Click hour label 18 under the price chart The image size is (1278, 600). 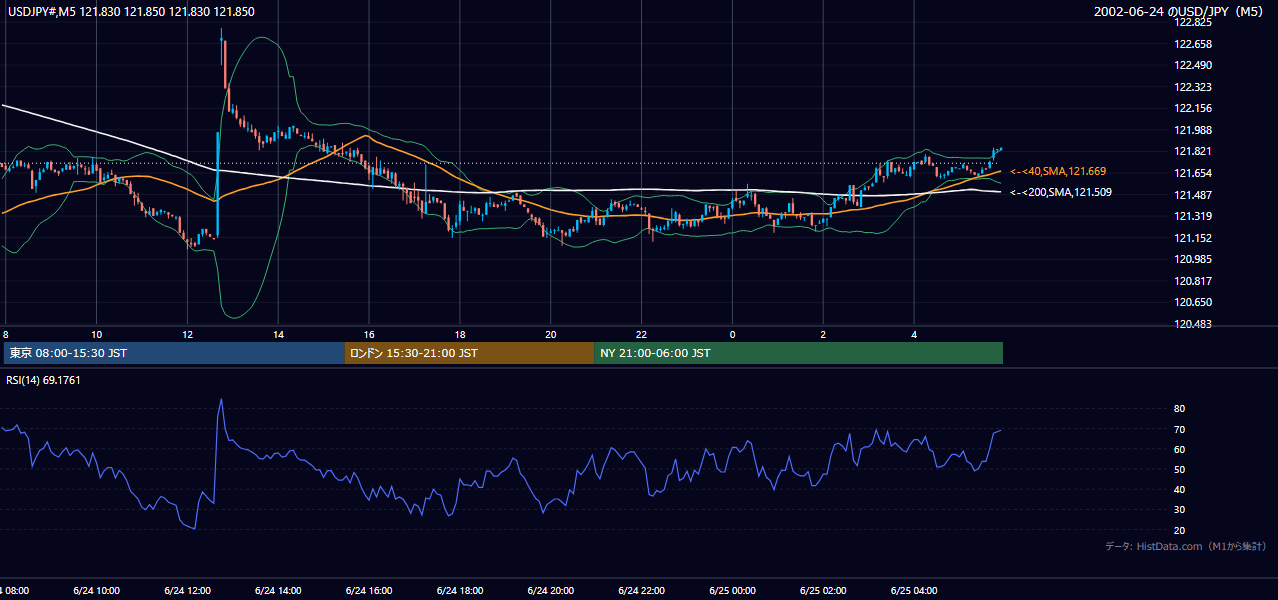point(460,334)
